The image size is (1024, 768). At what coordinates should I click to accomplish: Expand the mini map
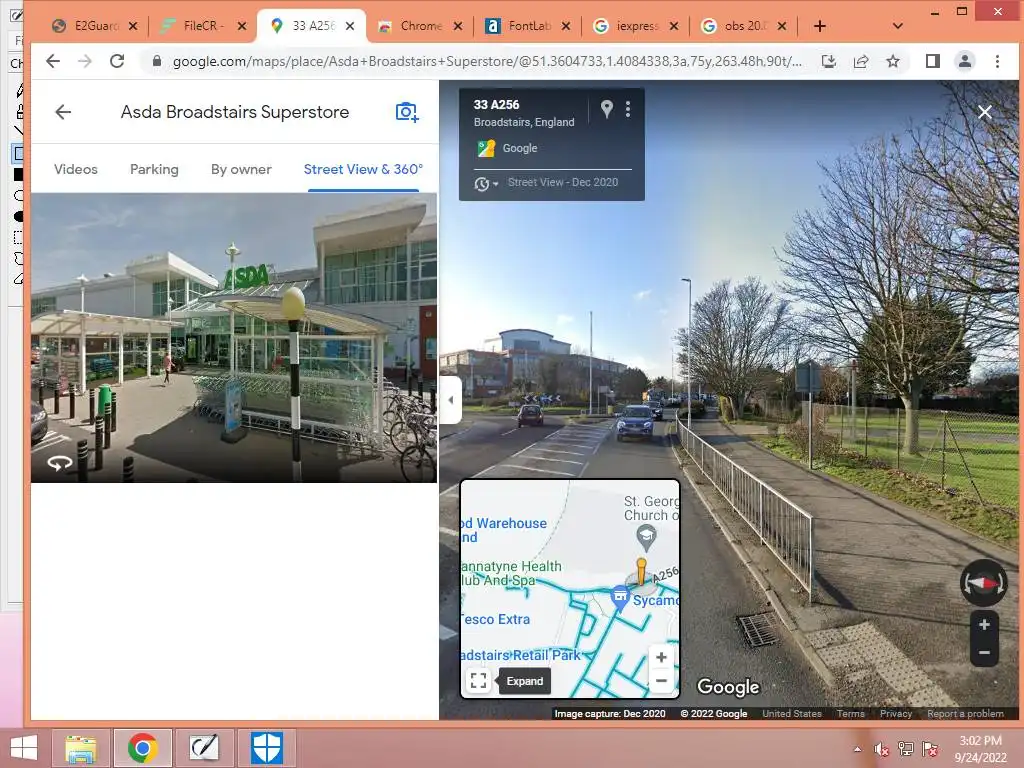[478, 680]
